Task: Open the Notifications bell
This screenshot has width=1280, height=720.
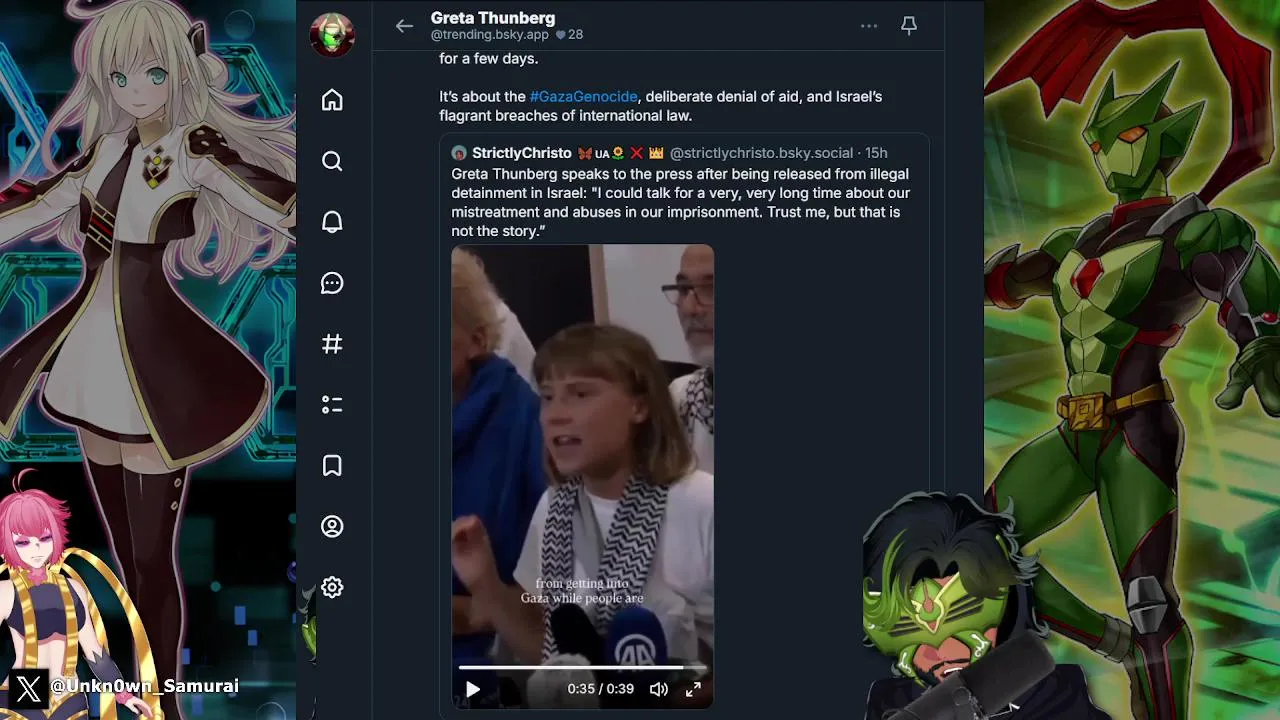Action: pos(332,222)
